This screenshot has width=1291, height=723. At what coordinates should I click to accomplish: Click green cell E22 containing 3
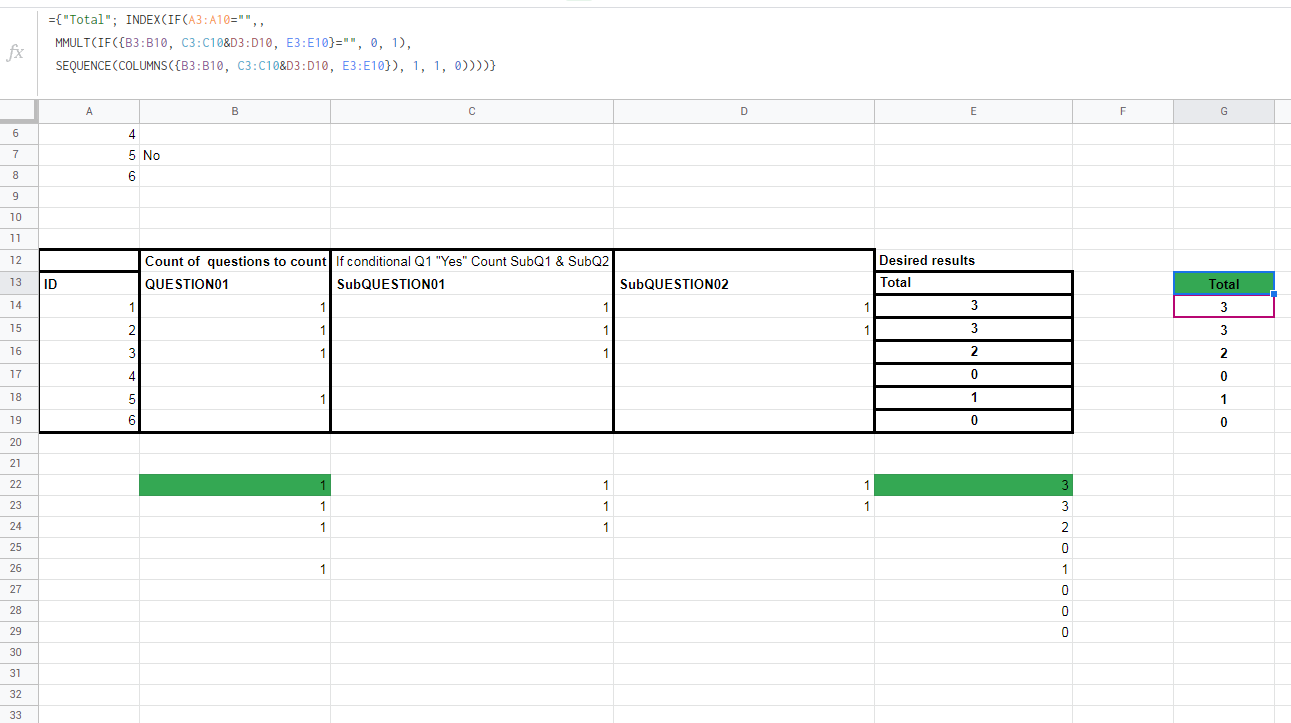tap(973, 485)
